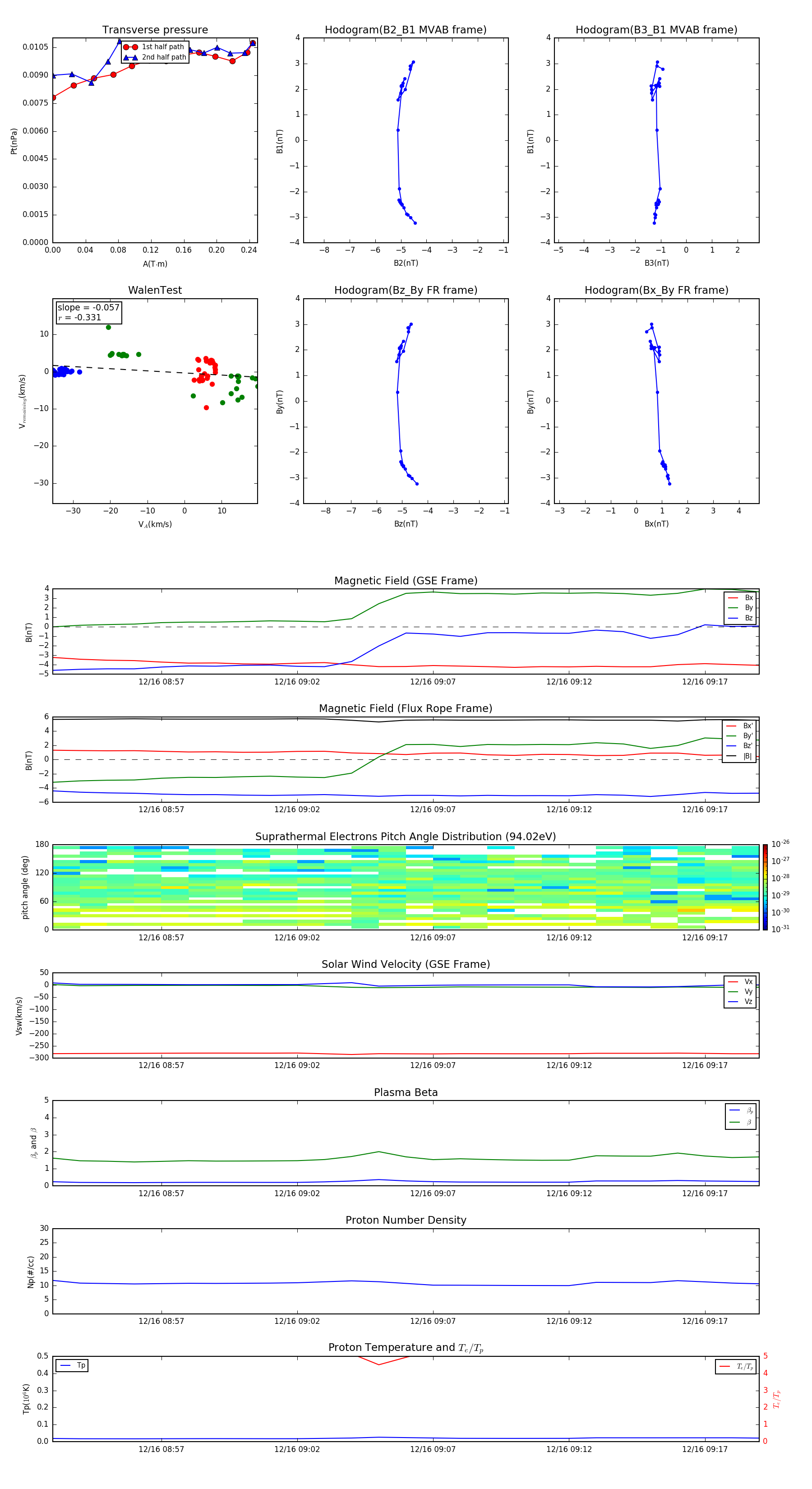Select the Vz legend entry

click(x=740, y=1002)
